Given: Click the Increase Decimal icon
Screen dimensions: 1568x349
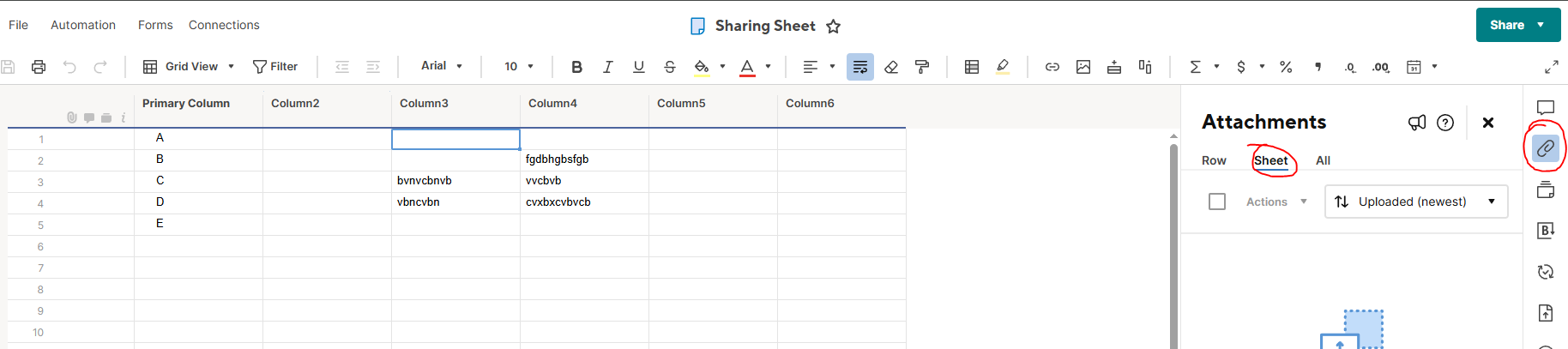Looking at the screenshot, I should click(1381, 68).
